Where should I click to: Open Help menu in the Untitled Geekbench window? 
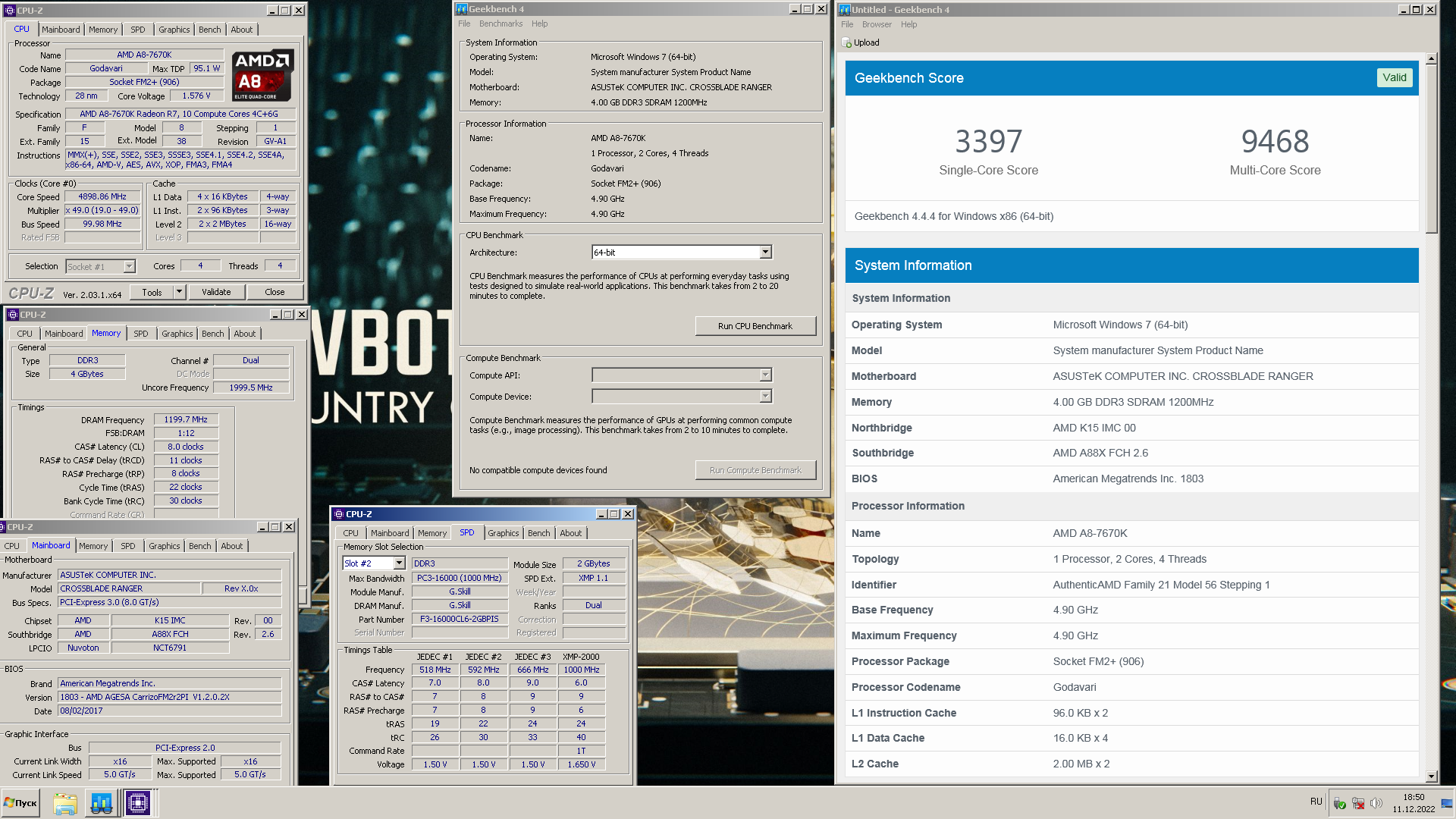coord(908,25)
